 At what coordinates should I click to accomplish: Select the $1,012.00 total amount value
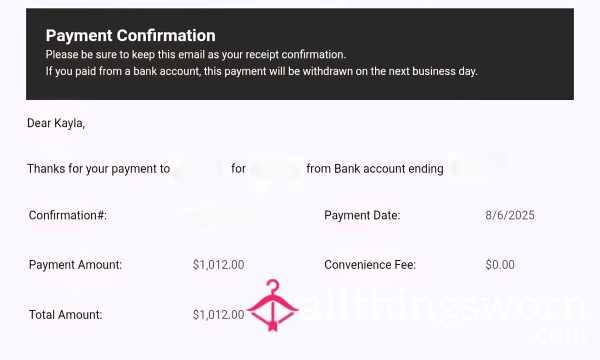tap(218, 315)
